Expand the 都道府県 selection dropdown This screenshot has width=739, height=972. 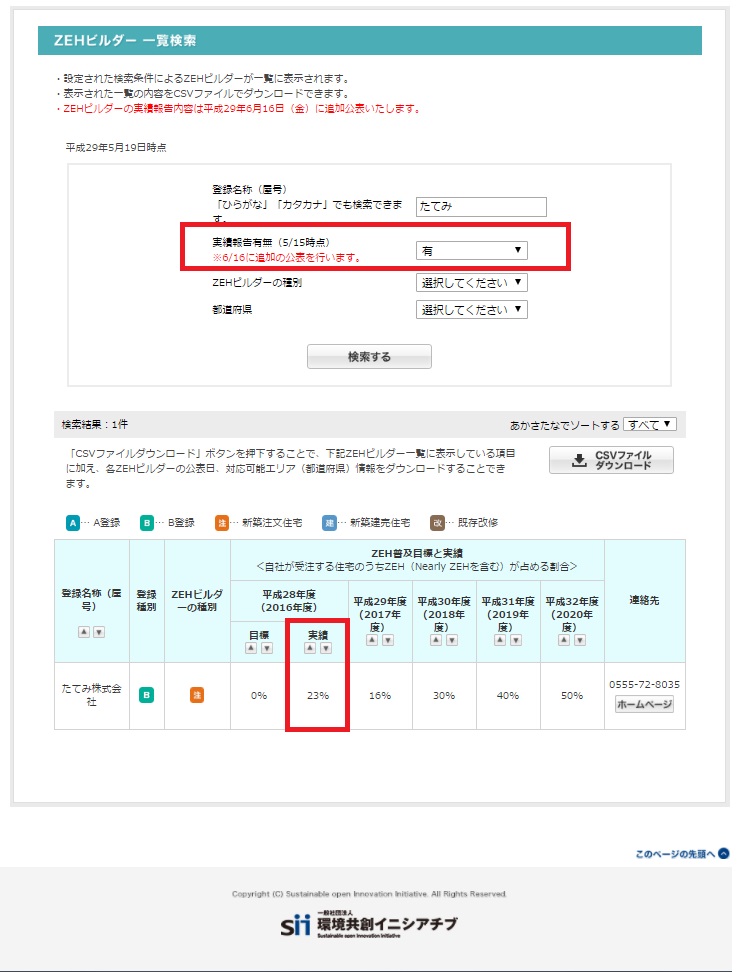pos(471,309)
